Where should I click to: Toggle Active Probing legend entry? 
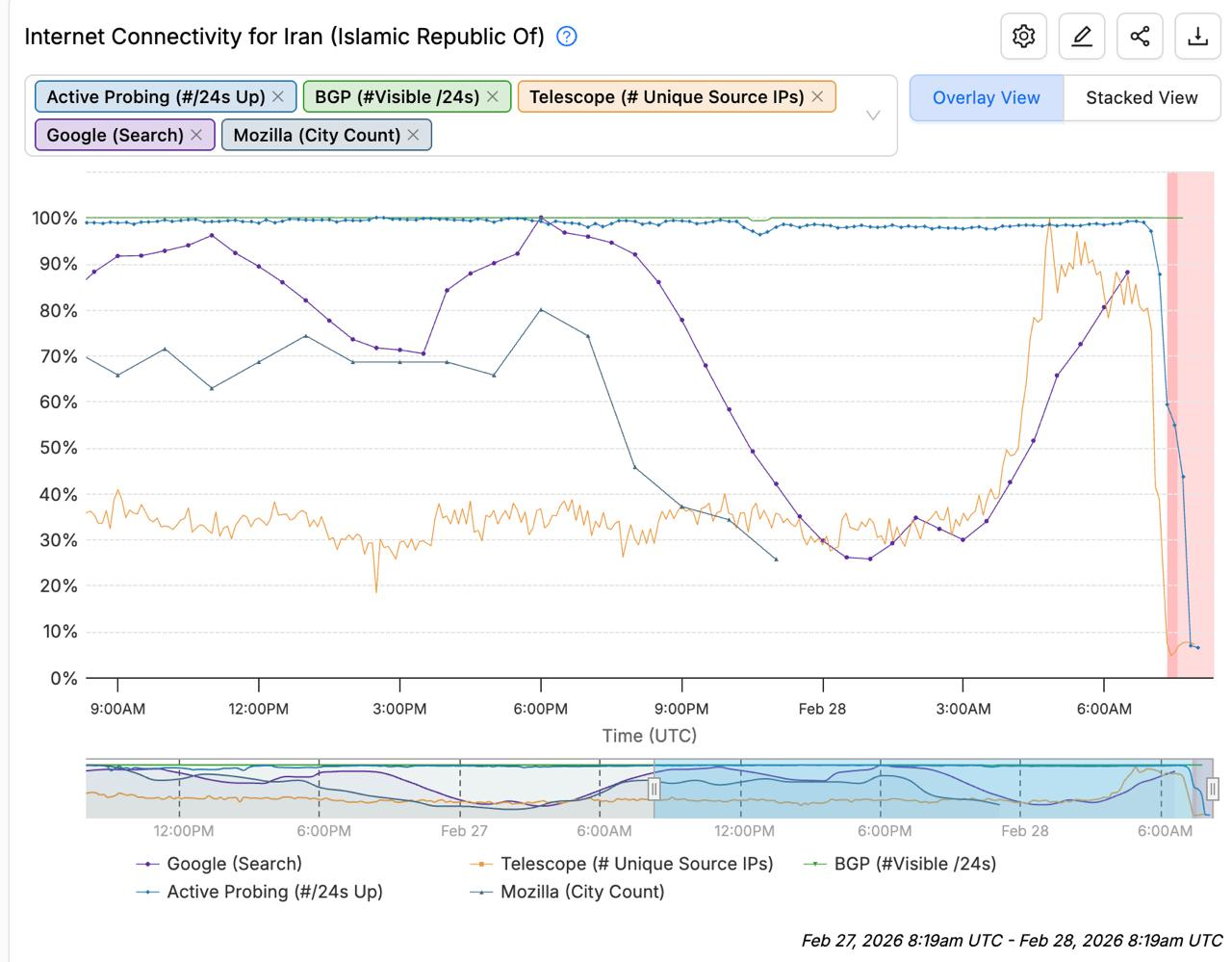274,892
